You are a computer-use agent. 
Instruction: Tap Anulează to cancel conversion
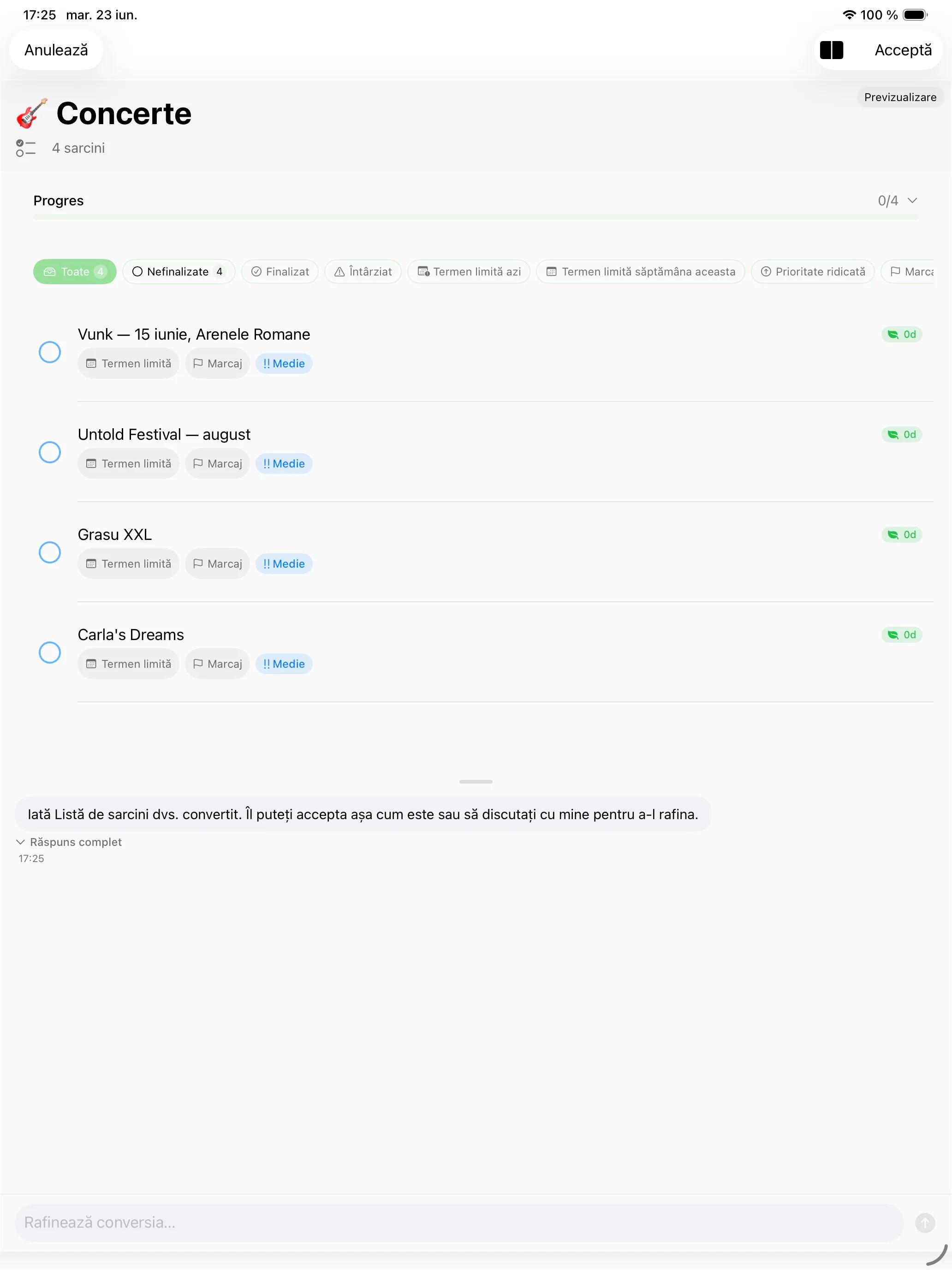click(56, 50)
